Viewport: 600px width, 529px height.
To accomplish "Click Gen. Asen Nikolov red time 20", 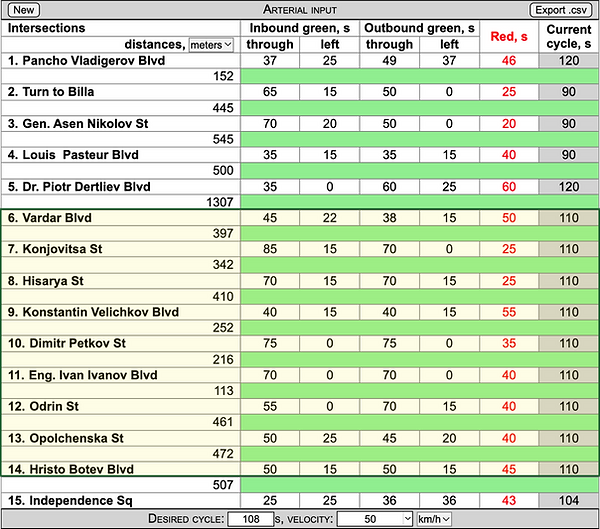I will [509, 124].
